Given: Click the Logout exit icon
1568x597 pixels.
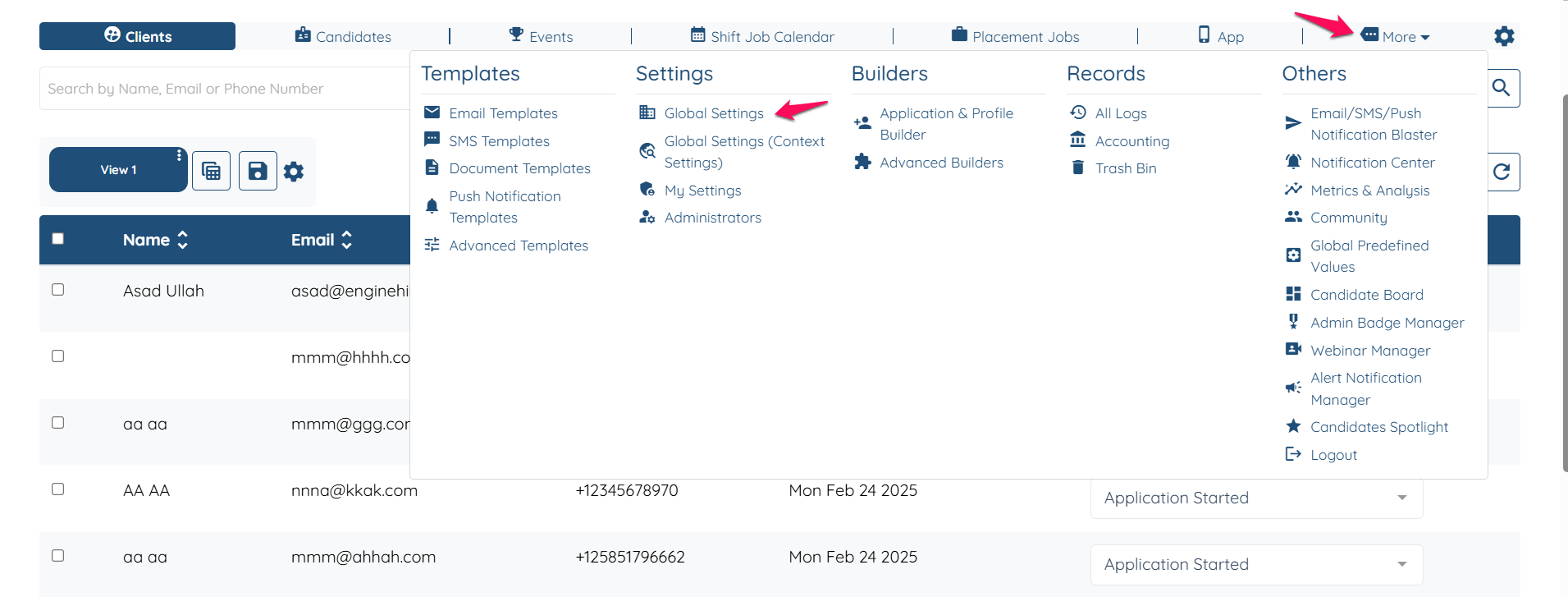Looking at the screenshot, I should [1293, 454].
